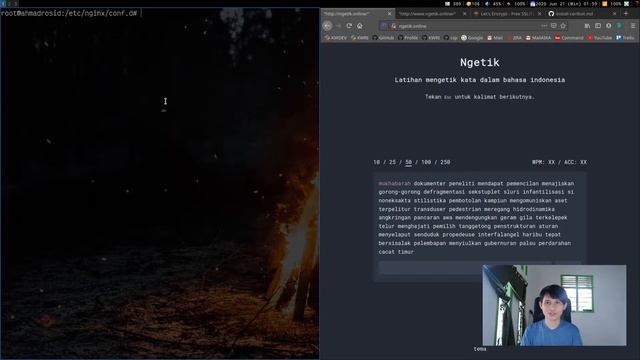Click the typing input field below the words
640x360 pixels.
click(465, 268)
